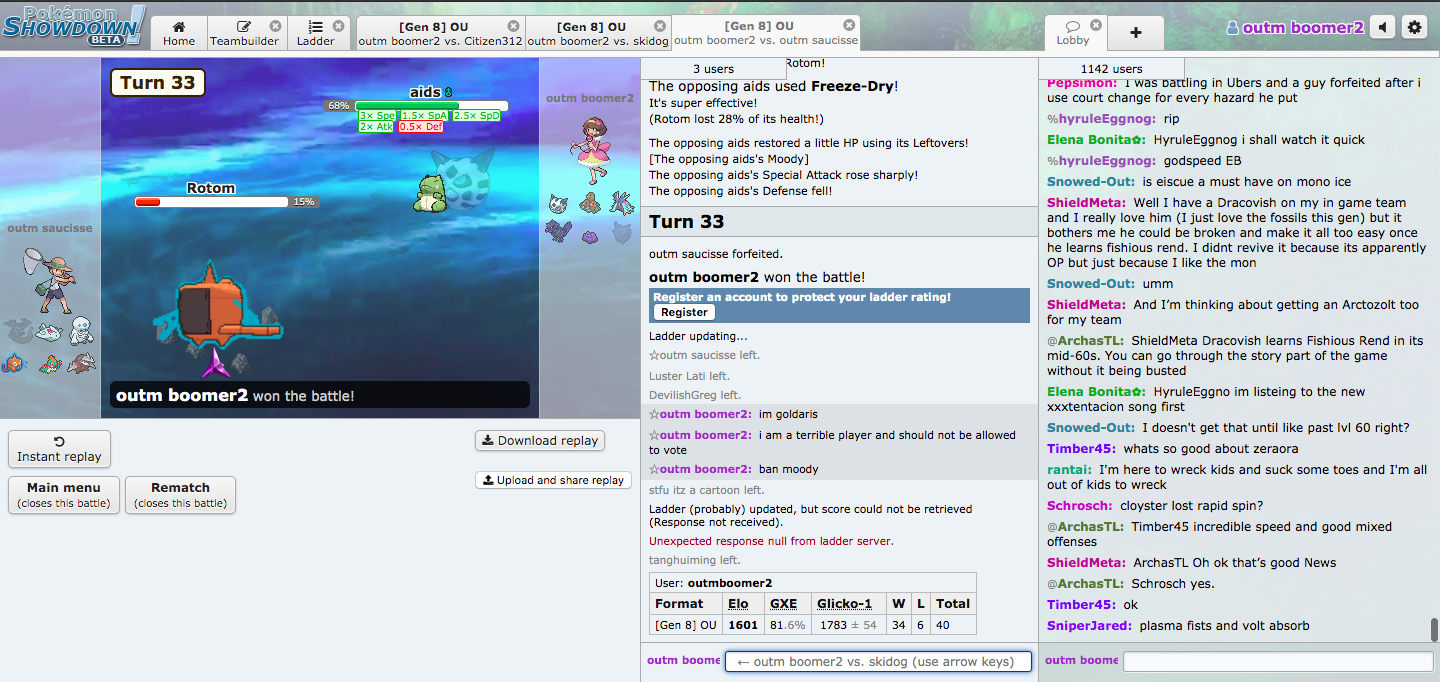Focus the battle chat message input
The image size is (1440, 682).
pyautogui.click(x=877, y=661)
